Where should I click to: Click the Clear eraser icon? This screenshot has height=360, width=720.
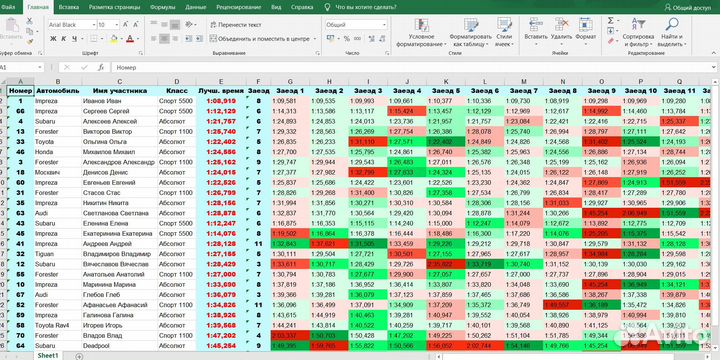pos(611,41)
